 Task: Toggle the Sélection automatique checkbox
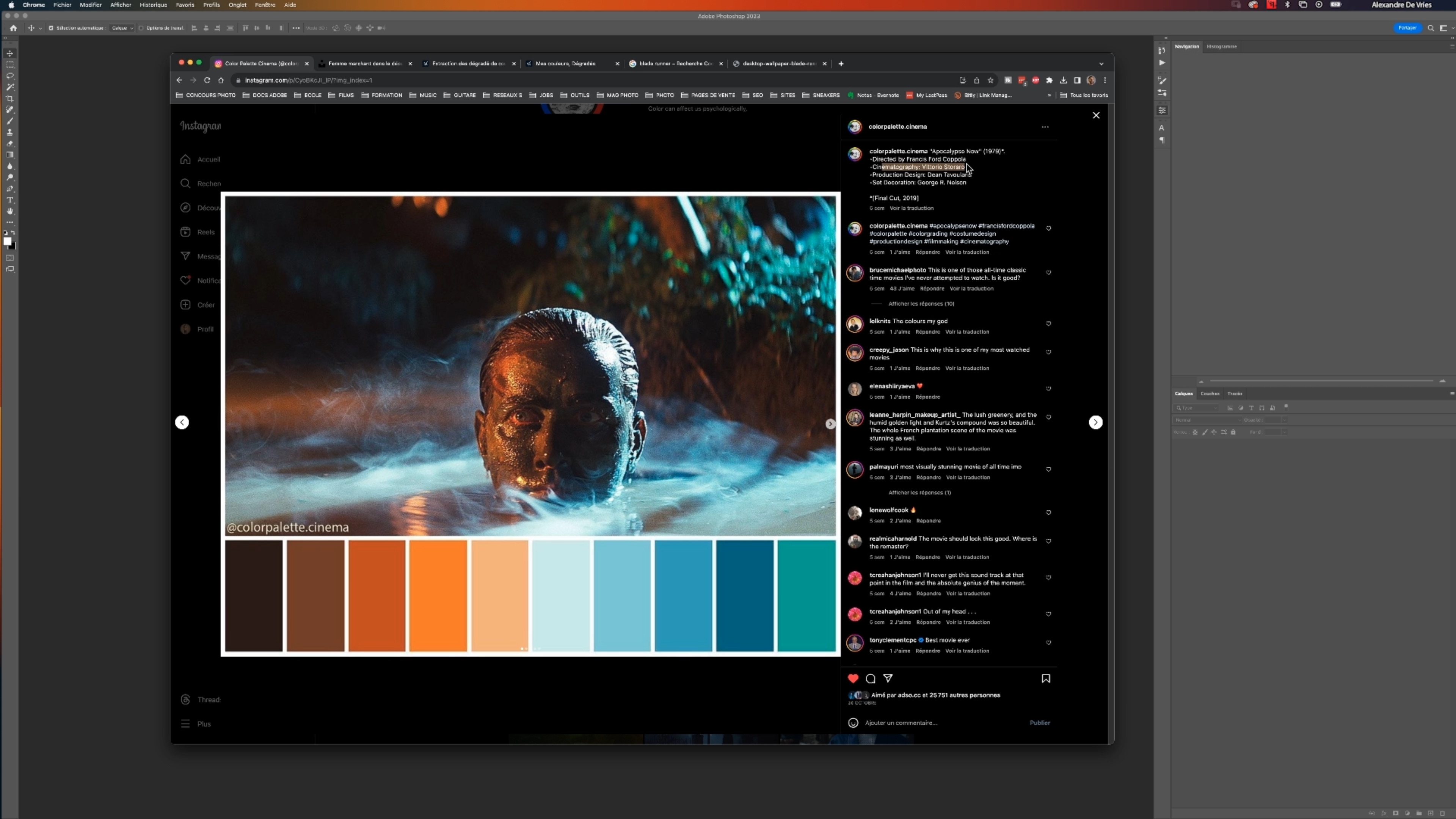[x=51, y=28]
